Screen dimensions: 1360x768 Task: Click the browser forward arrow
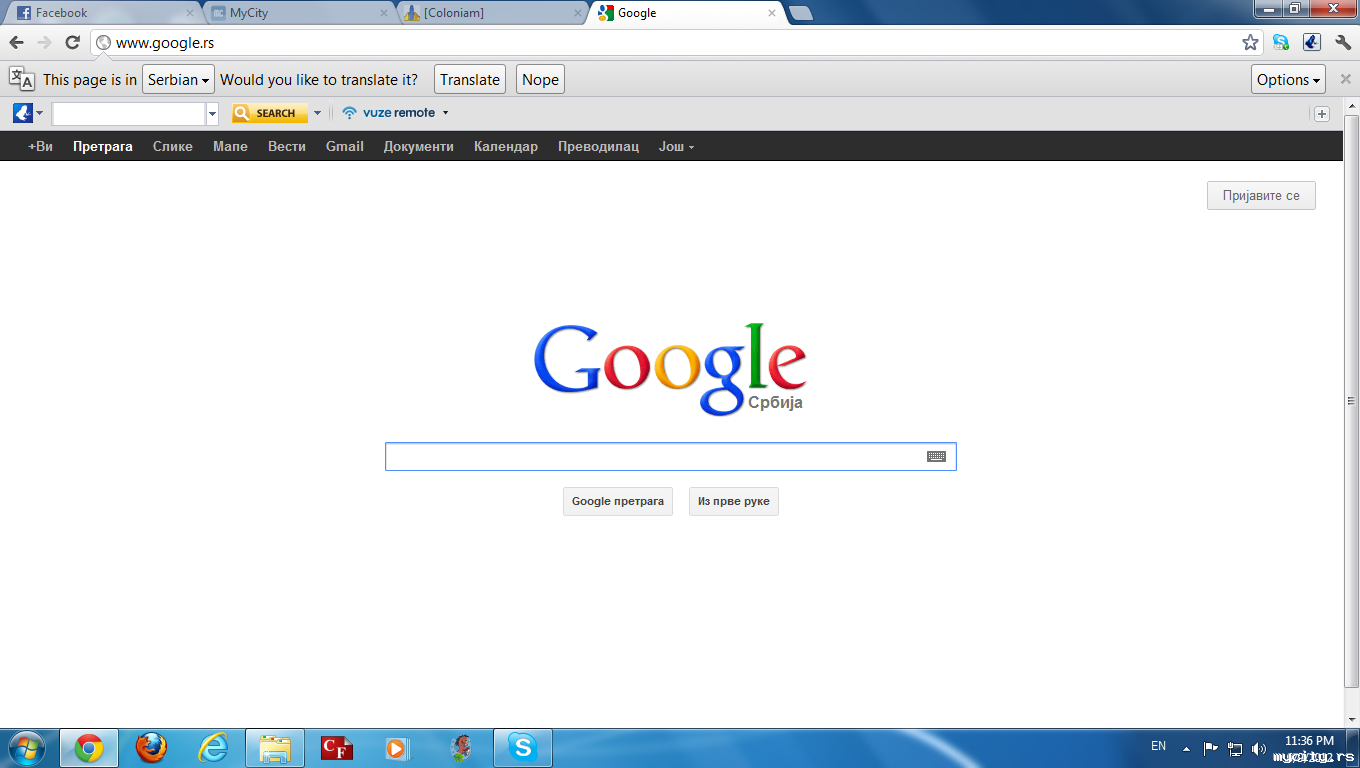pyautogui.click(x=44, y=42)
